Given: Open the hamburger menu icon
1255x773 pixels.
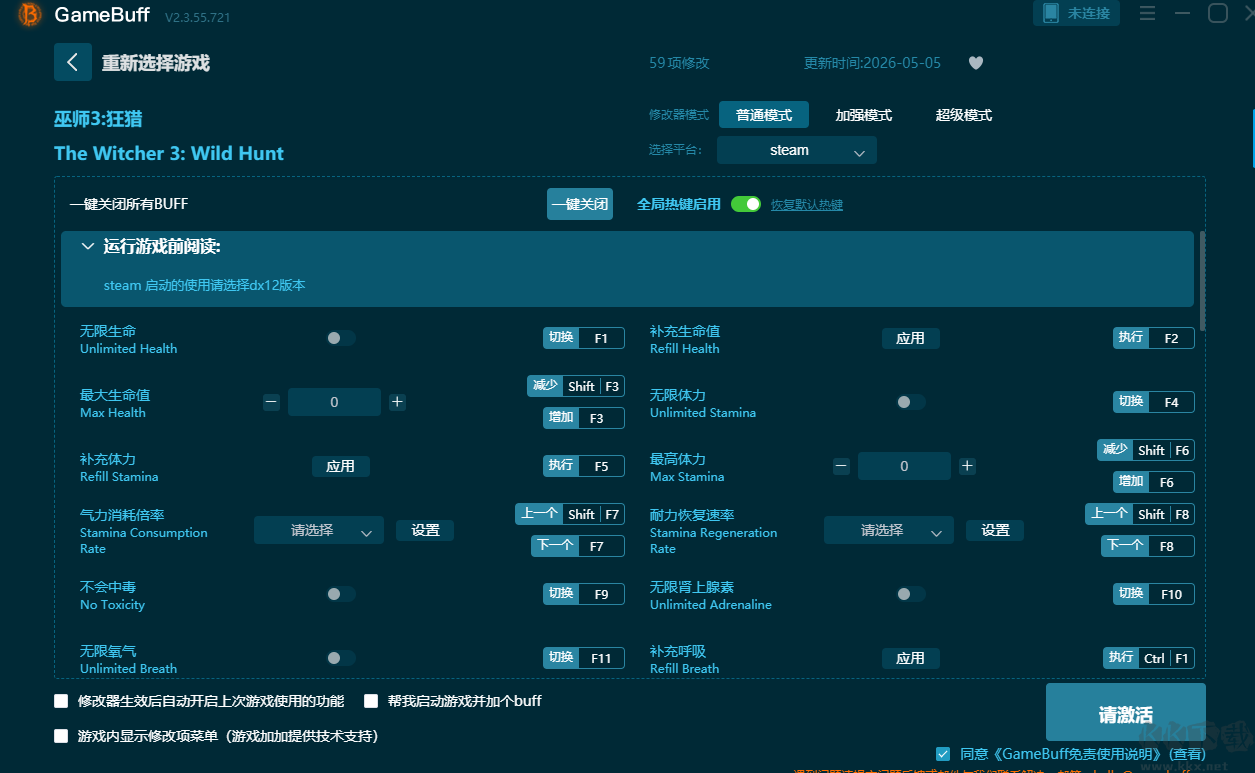Looking at the screenshot, I should (x=1147, y=14).
